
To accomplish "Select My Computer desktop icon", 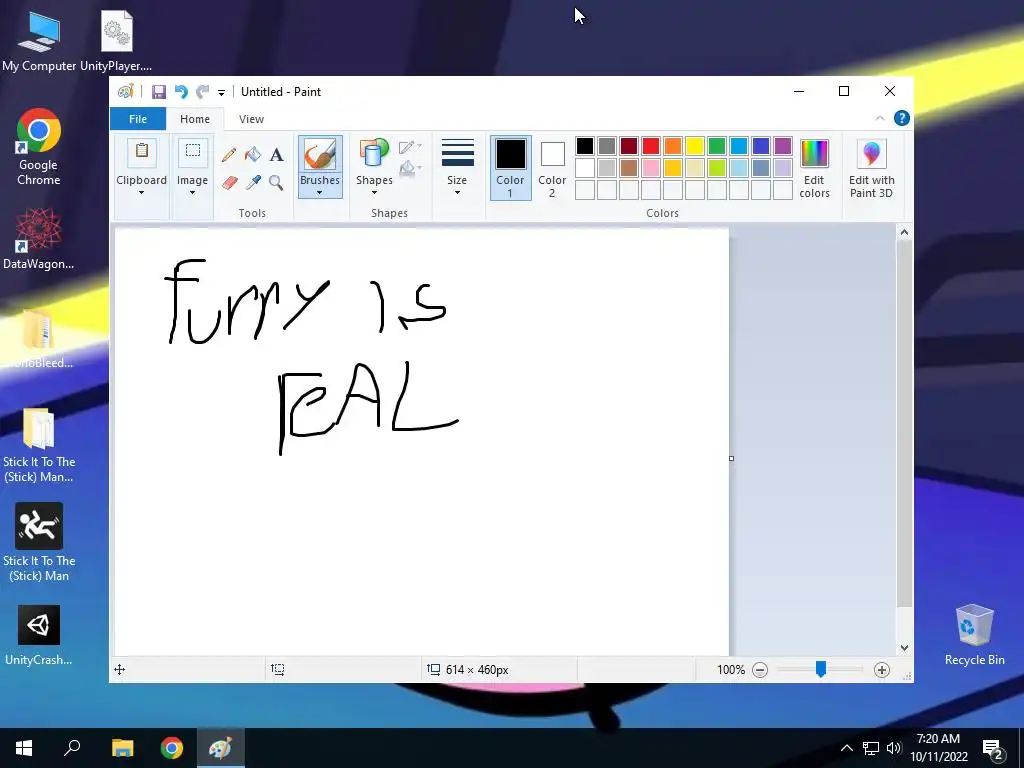I will 39,40.
